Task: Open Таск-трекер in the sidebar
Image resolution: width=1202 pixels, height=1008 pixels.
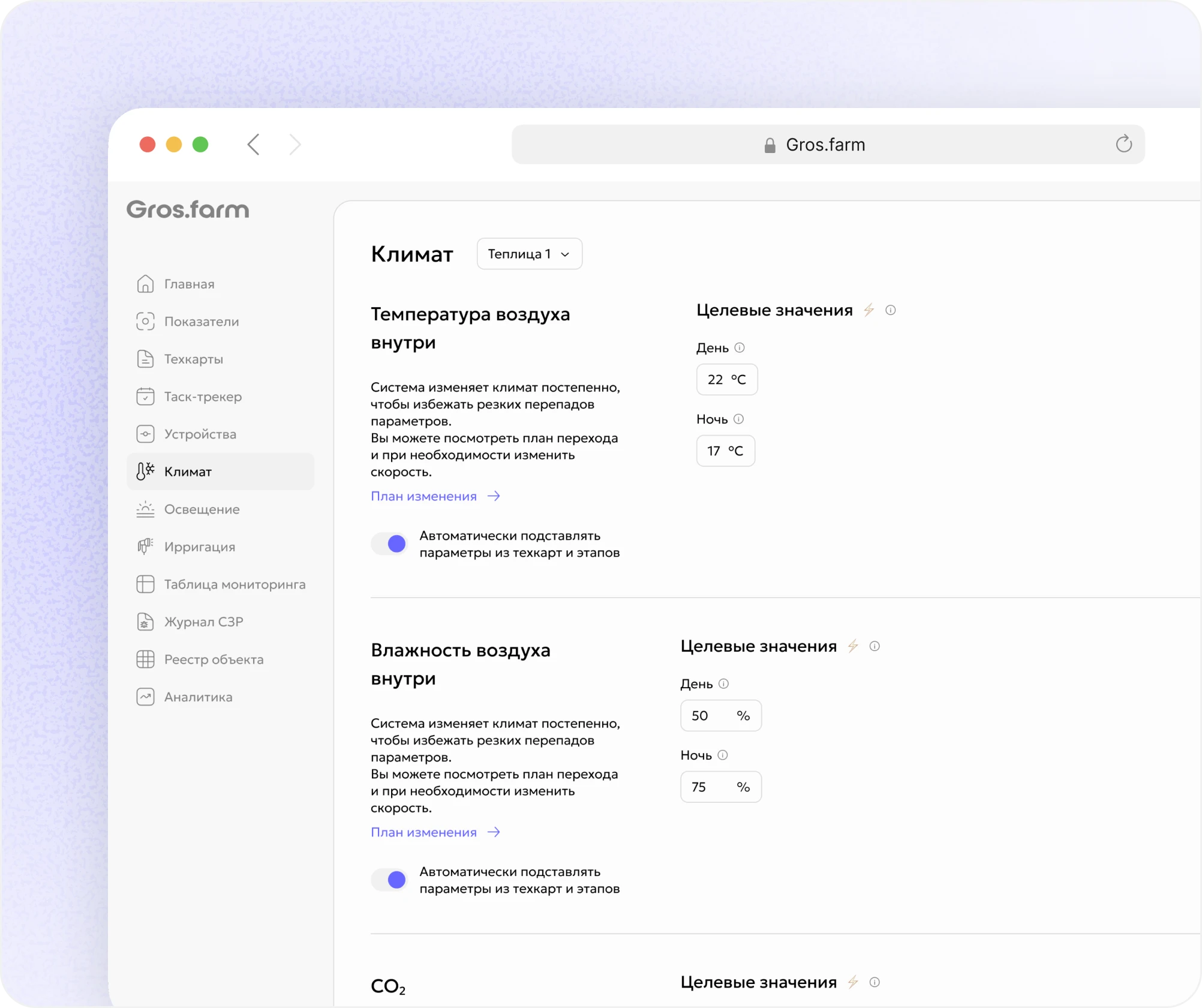Action: [x=220, y=397]
